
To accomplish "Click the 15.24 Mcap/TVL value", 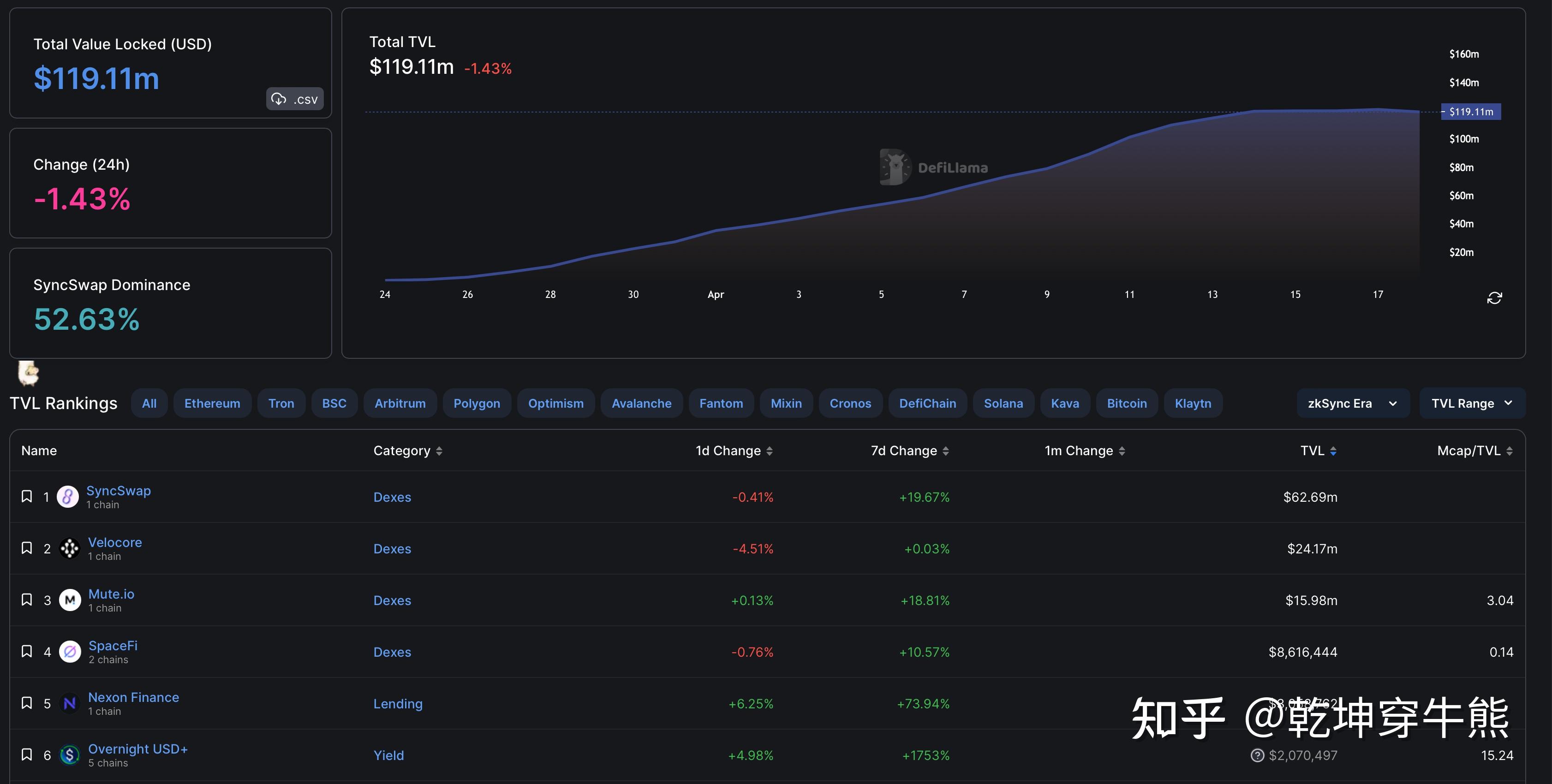I will [1497, 756].
